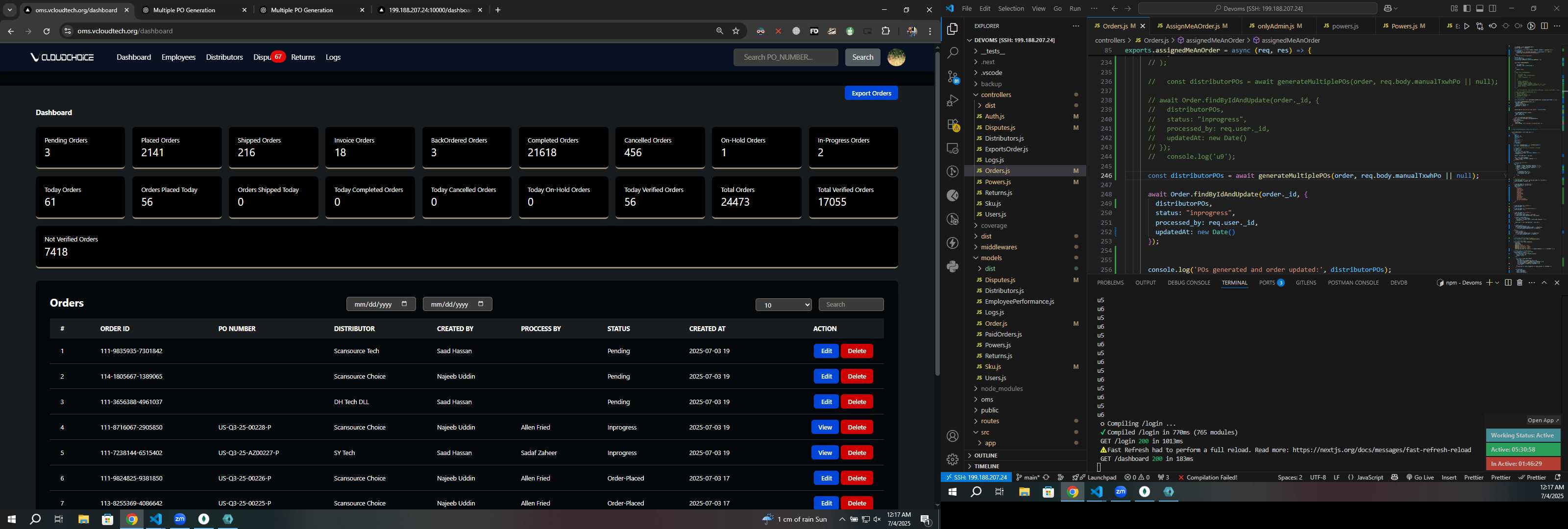Open VS Code Search view in activity bar

point(953,53)
